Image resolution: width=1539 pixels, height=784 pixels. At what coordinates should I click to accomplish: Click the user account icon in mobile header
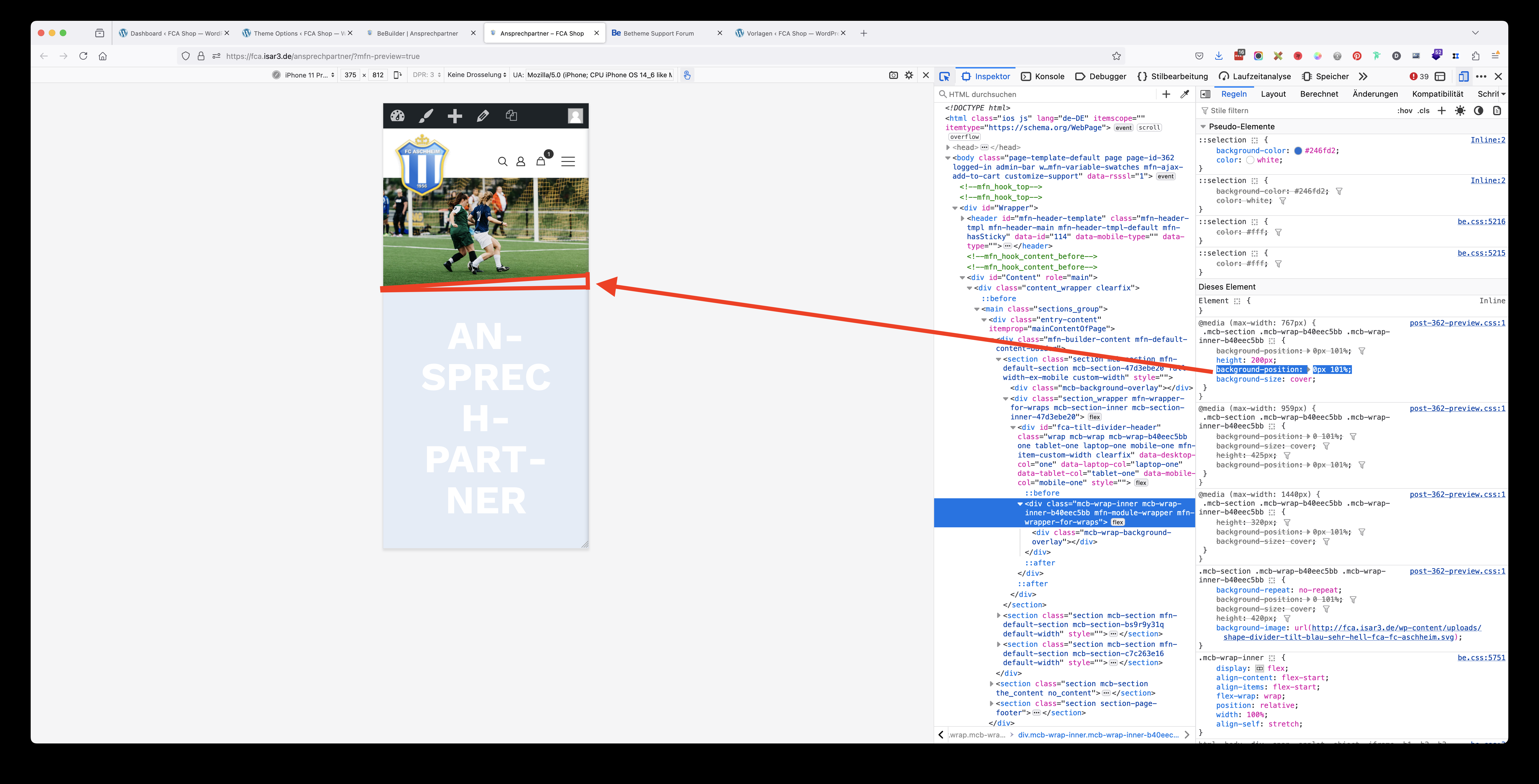click(x=520, y=161)
